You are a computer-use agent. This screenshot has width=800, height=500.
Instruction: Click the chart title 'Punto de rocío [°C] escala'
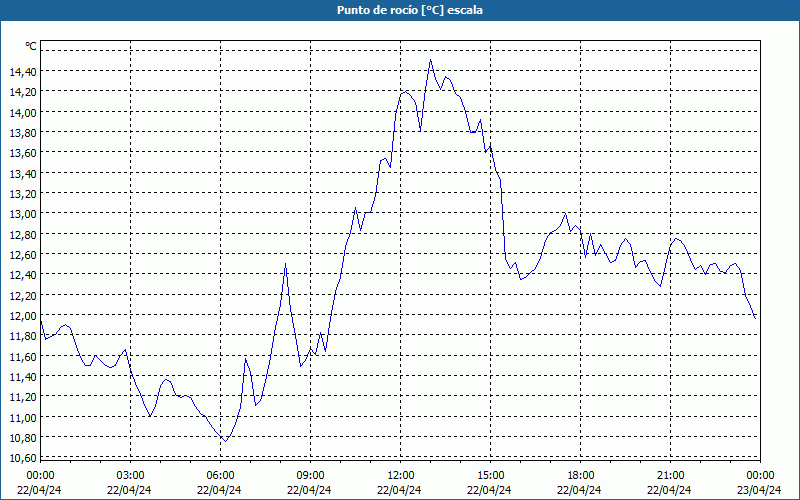[x=410, y=10]
